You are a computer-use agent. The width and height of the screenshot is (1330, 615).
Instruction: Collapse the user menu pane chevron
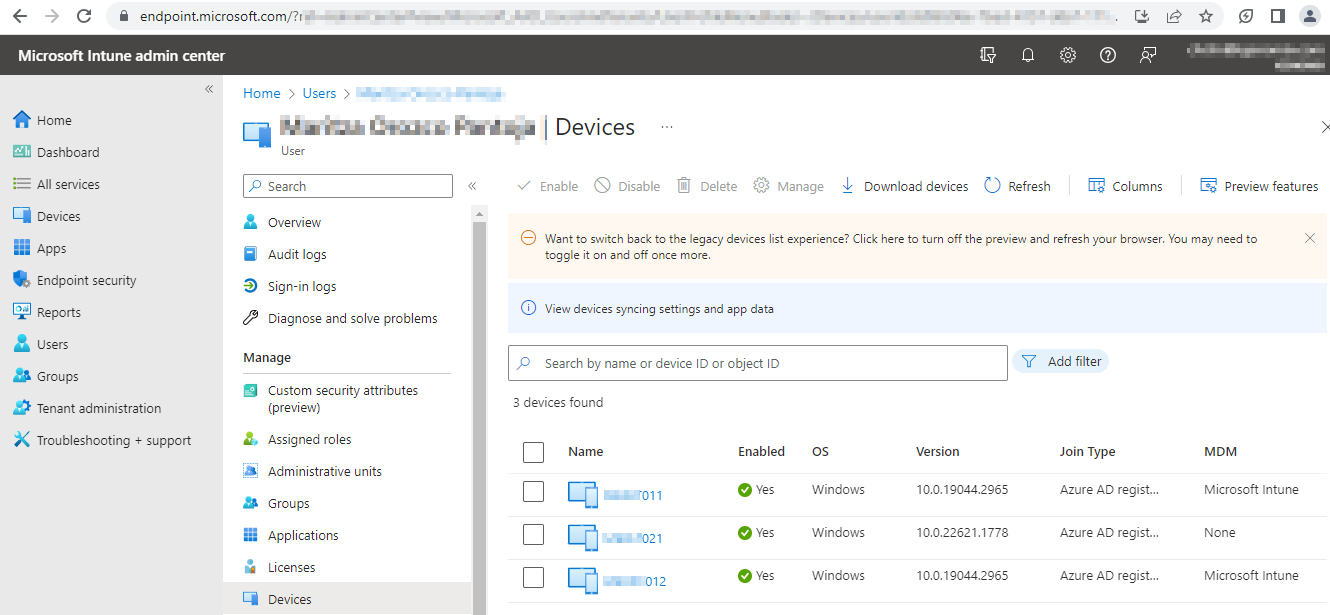click(x=472, y=186)
